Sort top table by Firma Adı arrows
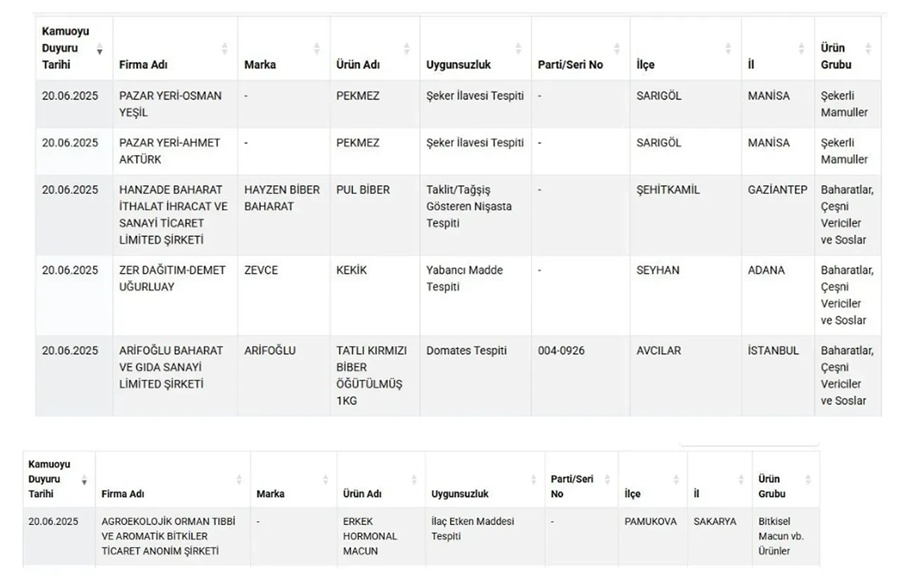 (x=224, y=49)
